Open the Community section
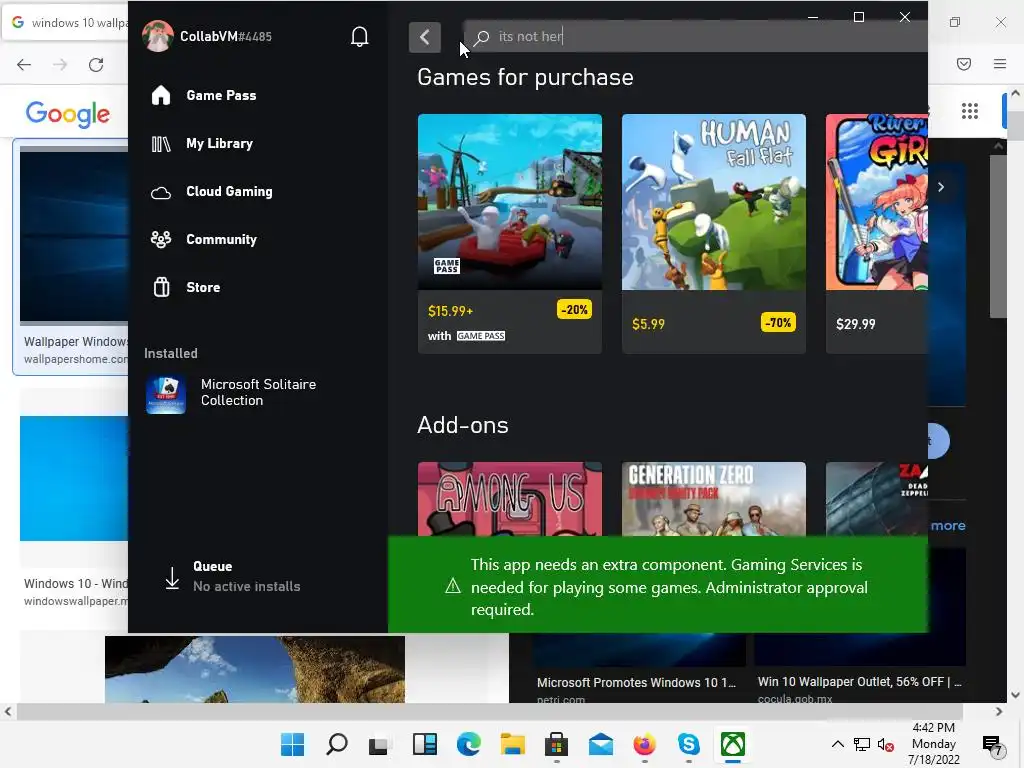 [x=221, y=240]
